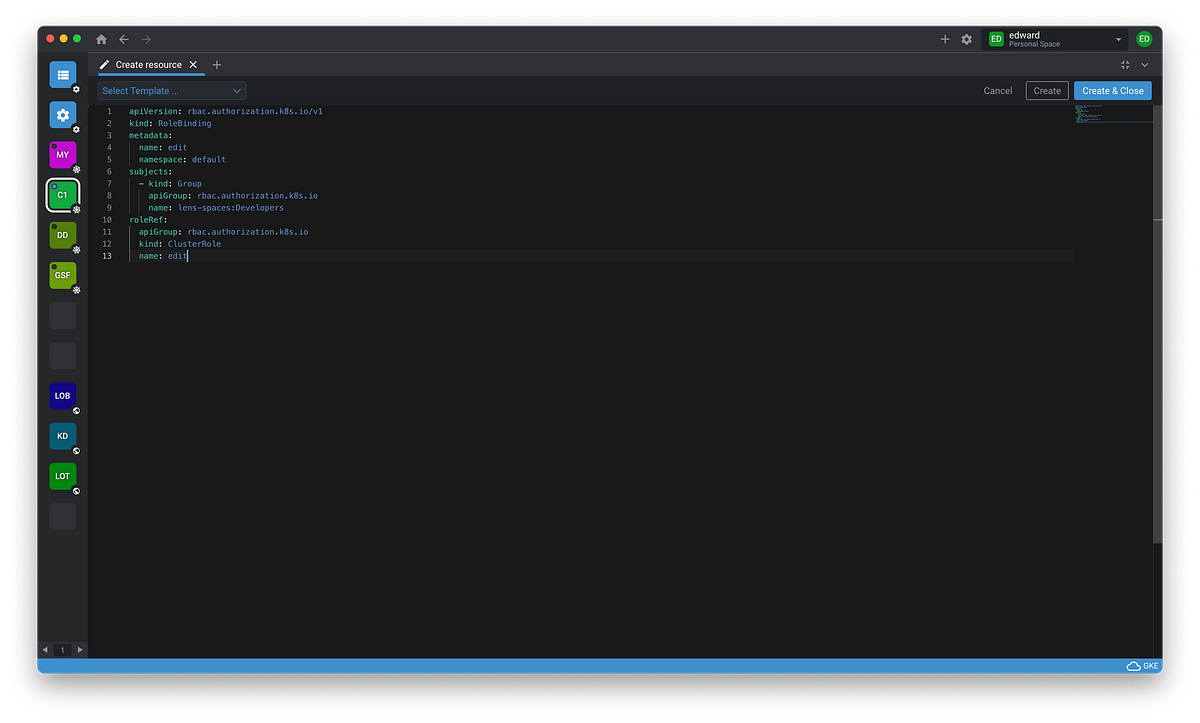The width and height of the screenshot is (1200, 723).
Task: Open a new editor tab with the plus button
Action: pyautogui.click(x=217, y=63)
